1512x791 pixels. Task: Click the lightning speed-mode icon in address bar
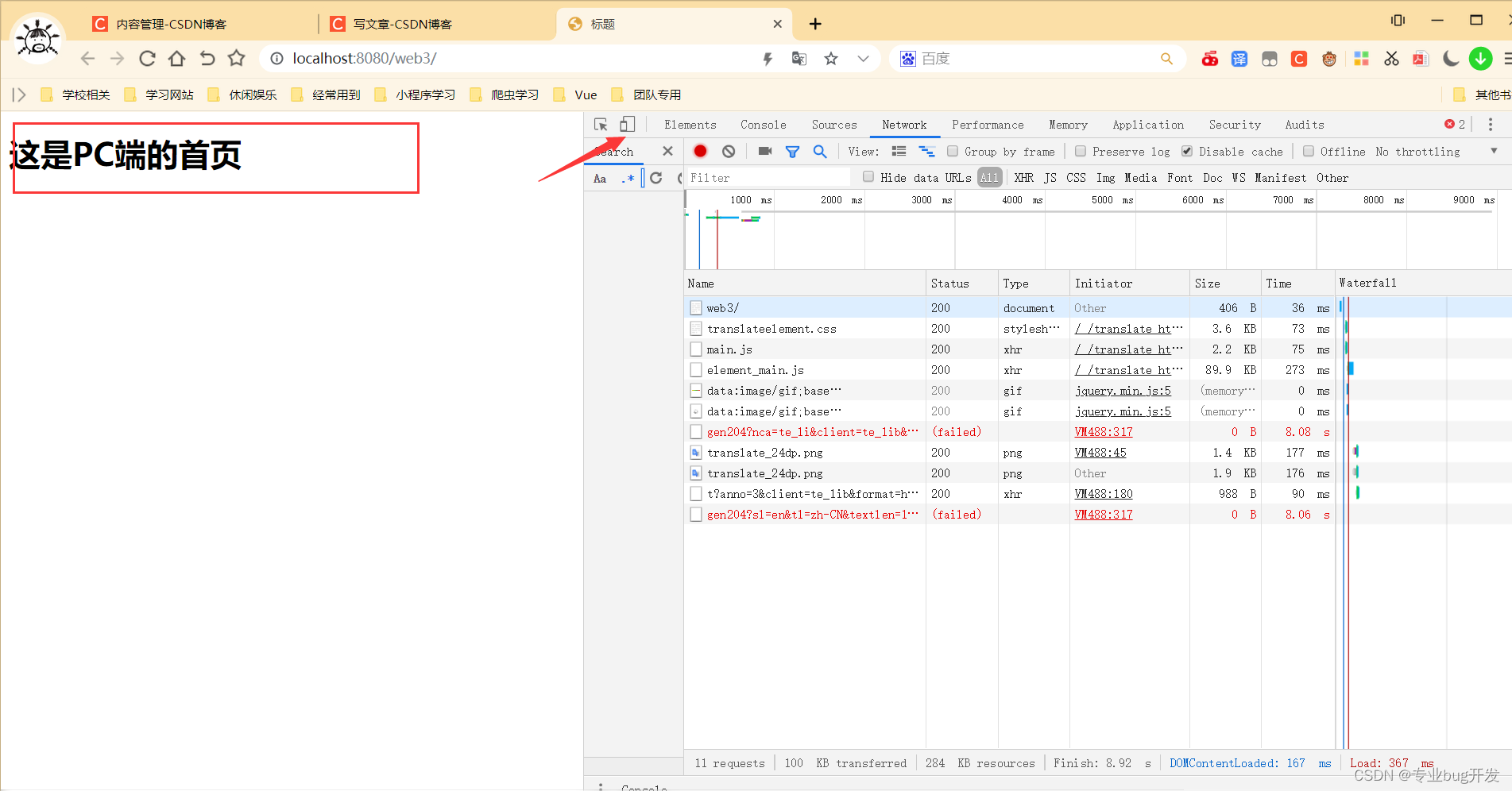pyautogui.click(x=768, y=59)
